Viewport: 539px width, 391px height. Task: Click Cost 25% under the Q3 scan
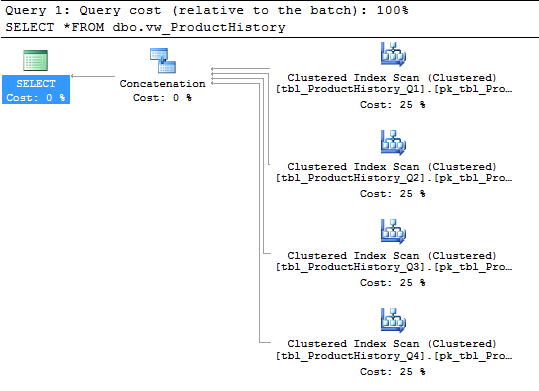393,283
